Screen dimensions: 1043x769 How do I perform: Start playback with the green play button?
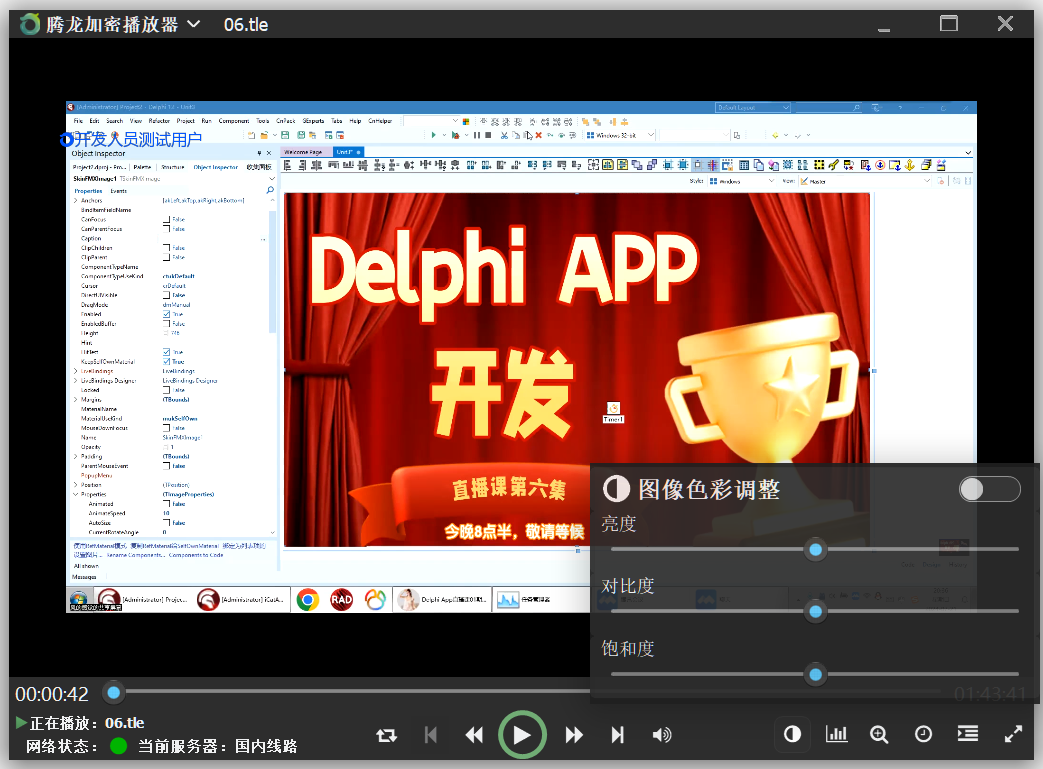click(522, 735)
